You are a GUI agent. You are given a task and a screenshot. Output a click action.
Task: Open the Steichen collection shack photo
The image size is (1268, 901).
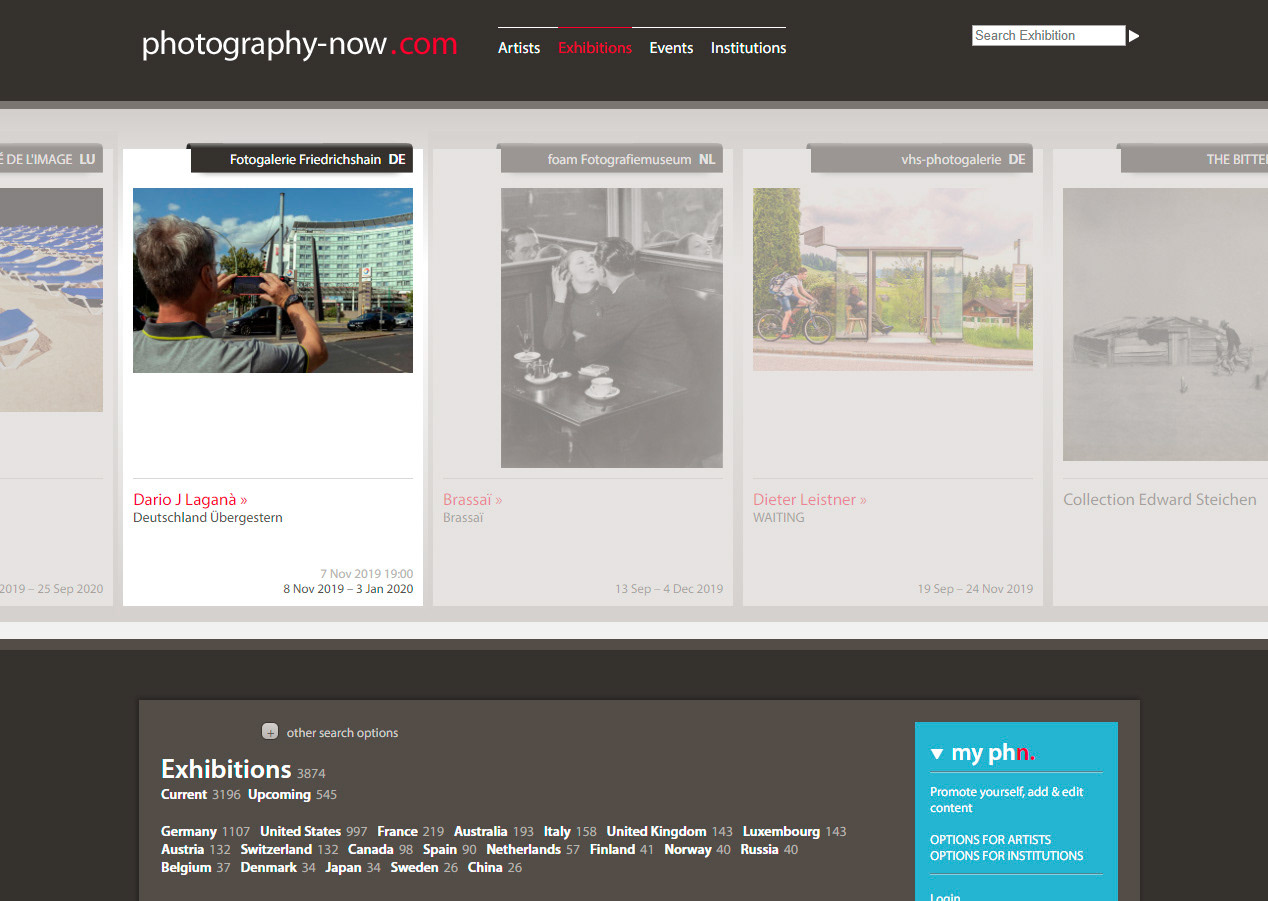(1165, 324)
